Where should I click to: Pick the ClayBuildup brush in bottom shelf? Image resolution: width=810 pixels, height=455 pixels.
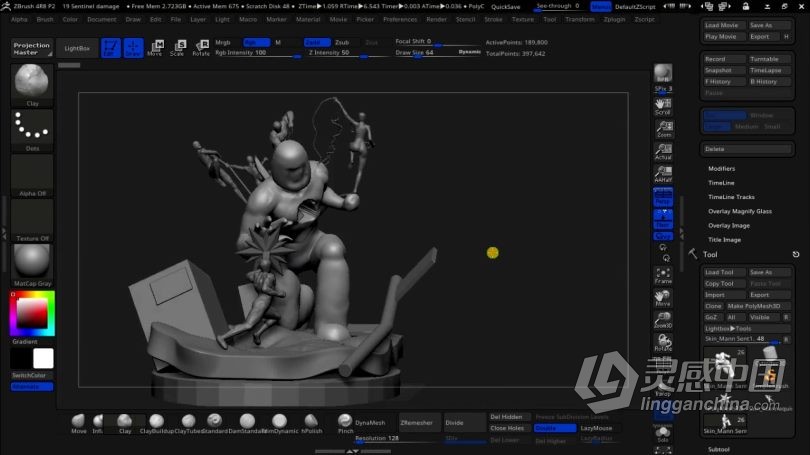tap(157, 423)
